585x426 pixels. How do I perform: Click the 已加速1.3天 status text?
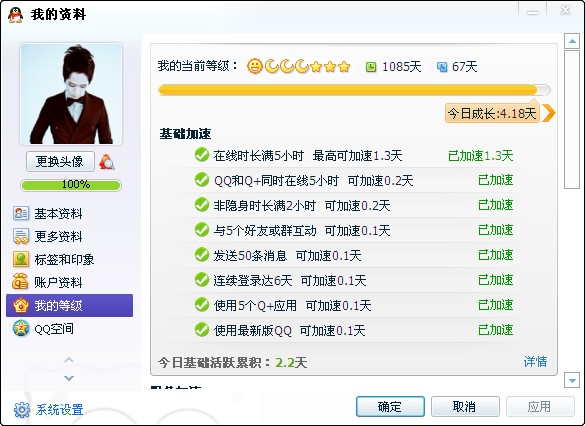coord(481,155)
